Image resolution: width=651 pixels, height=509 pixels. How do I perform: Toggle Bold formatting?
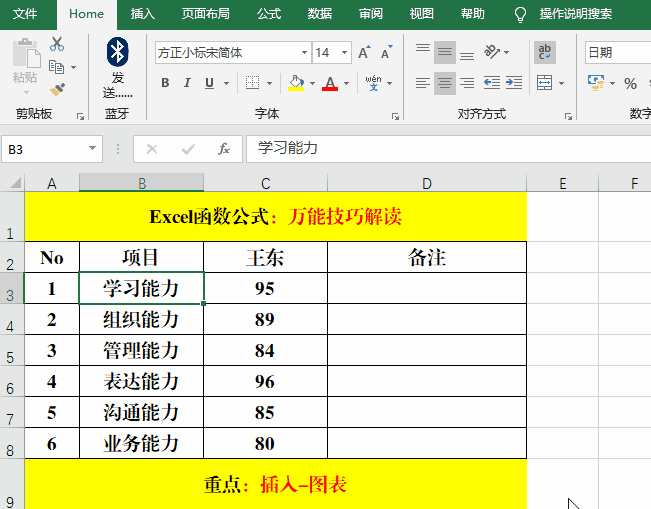[x=165, y=83]
